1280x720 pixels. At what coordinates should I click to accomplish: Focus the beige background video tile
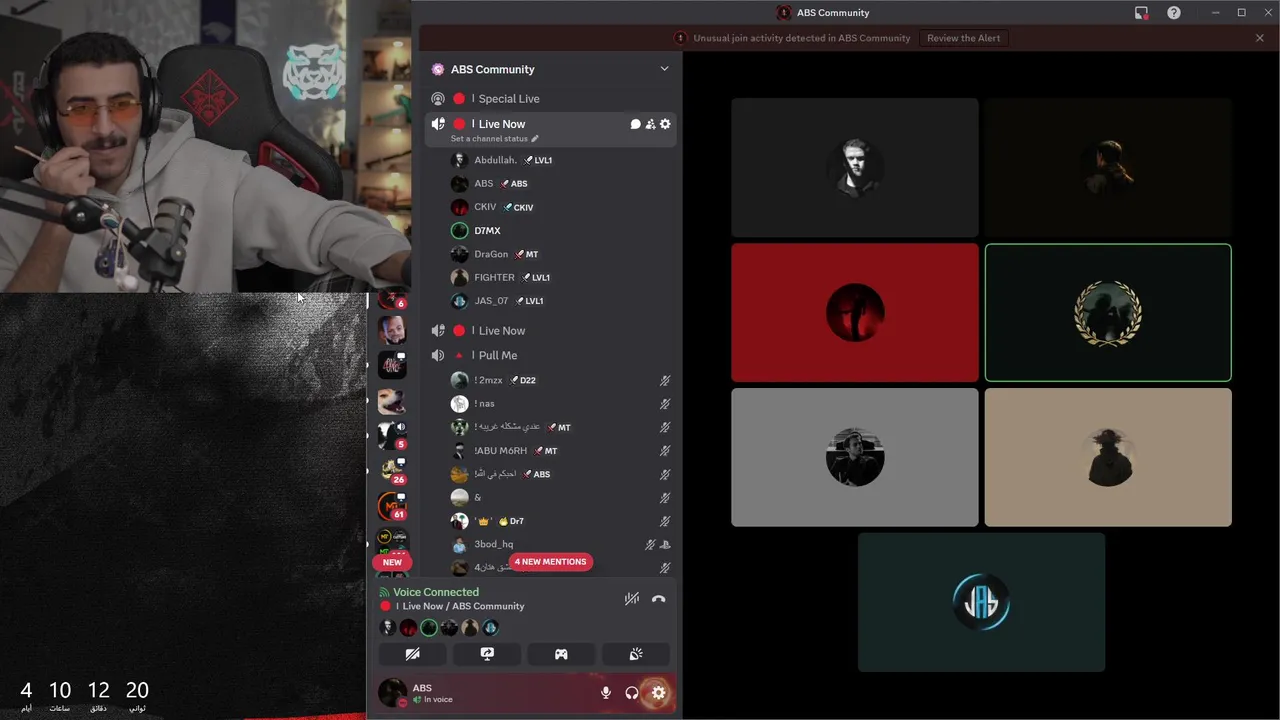[x=1108, y=457]
